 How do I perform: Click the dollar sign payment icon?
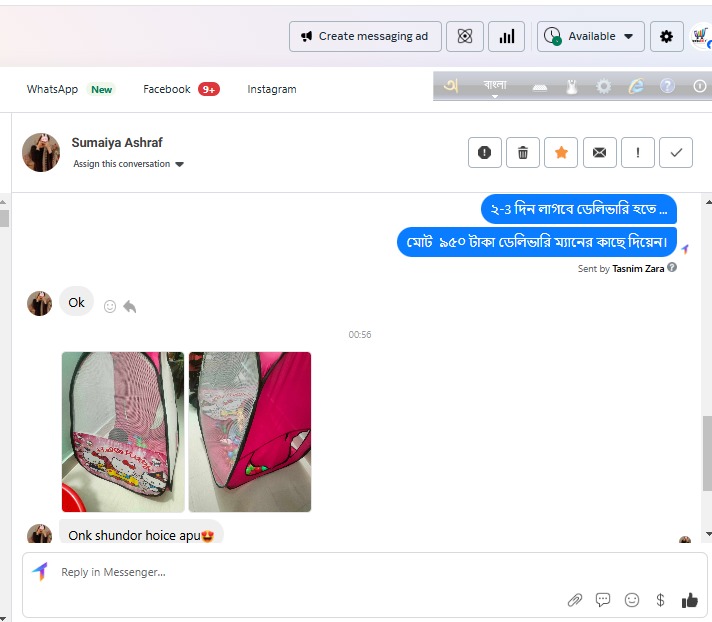pos(660,600)
